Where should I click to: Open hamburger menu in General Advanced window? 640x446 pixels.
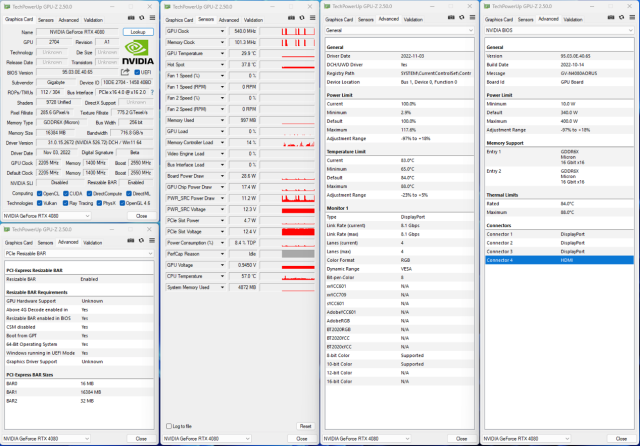(x=472, y=18)
